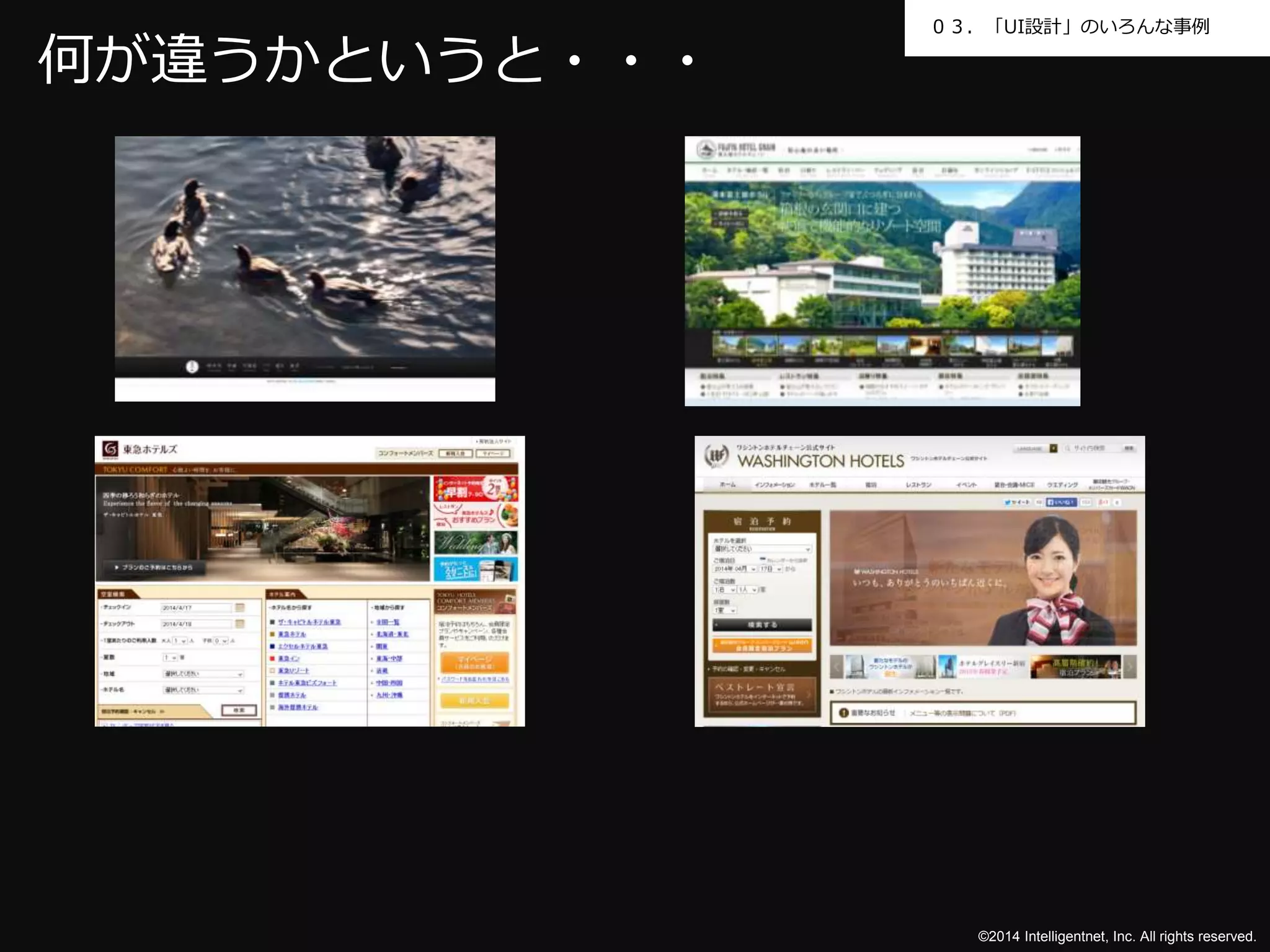Select レストラン tab in Washington navigation
This screenshot has height=952, width=1270.
tap(918, 485)
